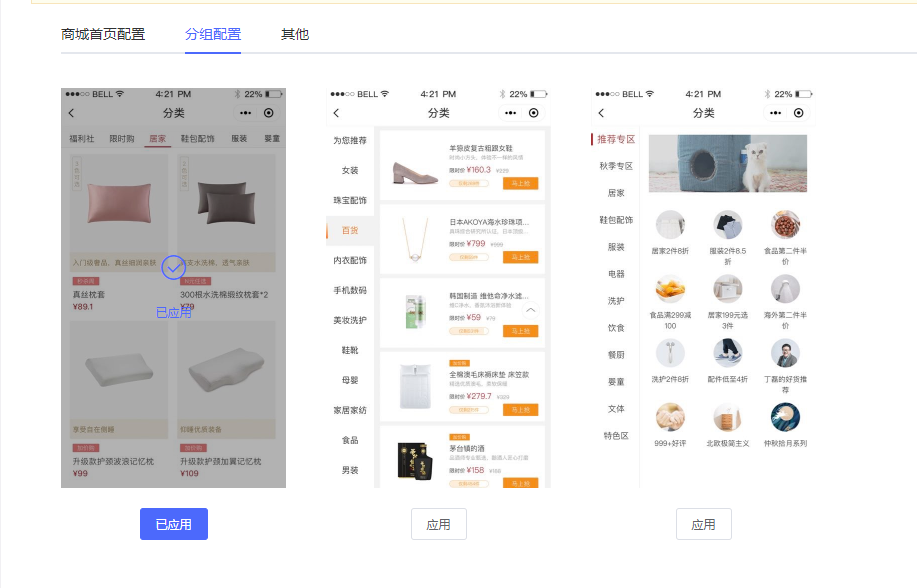The width and height of the screenshot is (917, 588).
Task: Click the 999+好评 round icon
Action: tap(670, 417)
